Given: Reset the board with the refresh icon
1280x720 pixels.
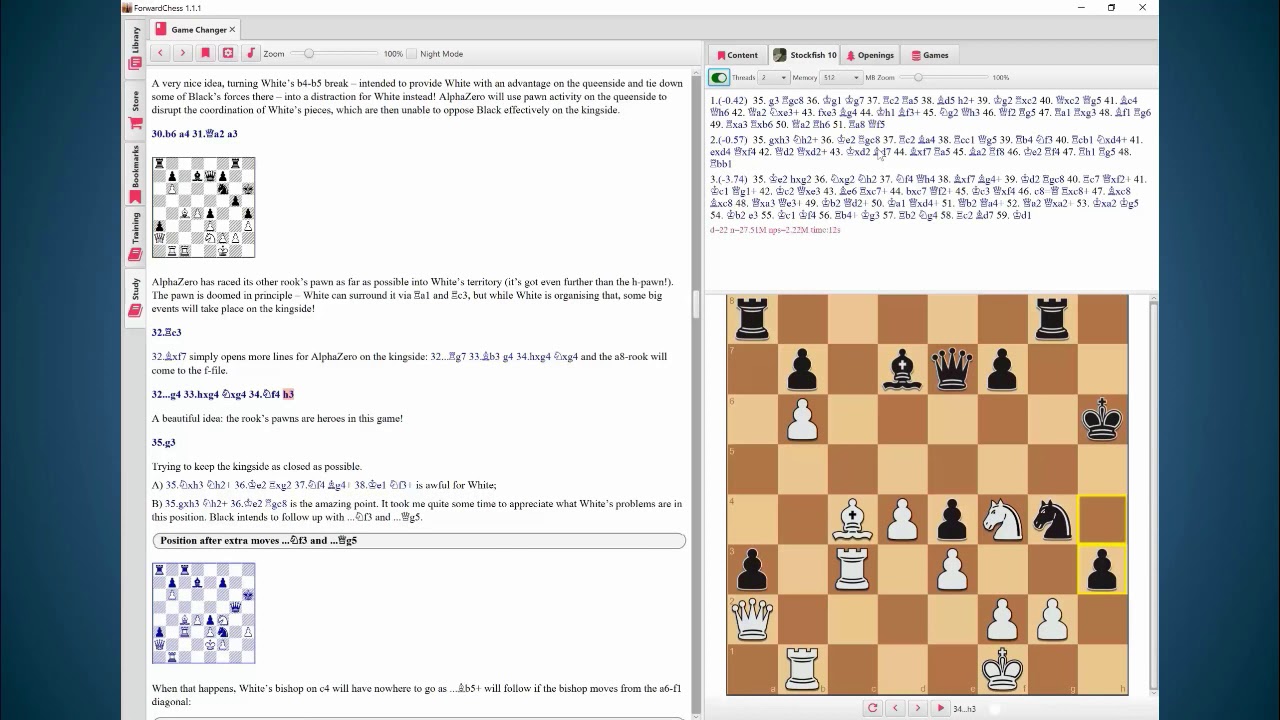Looking at the screenshot, I should [872, 708].
